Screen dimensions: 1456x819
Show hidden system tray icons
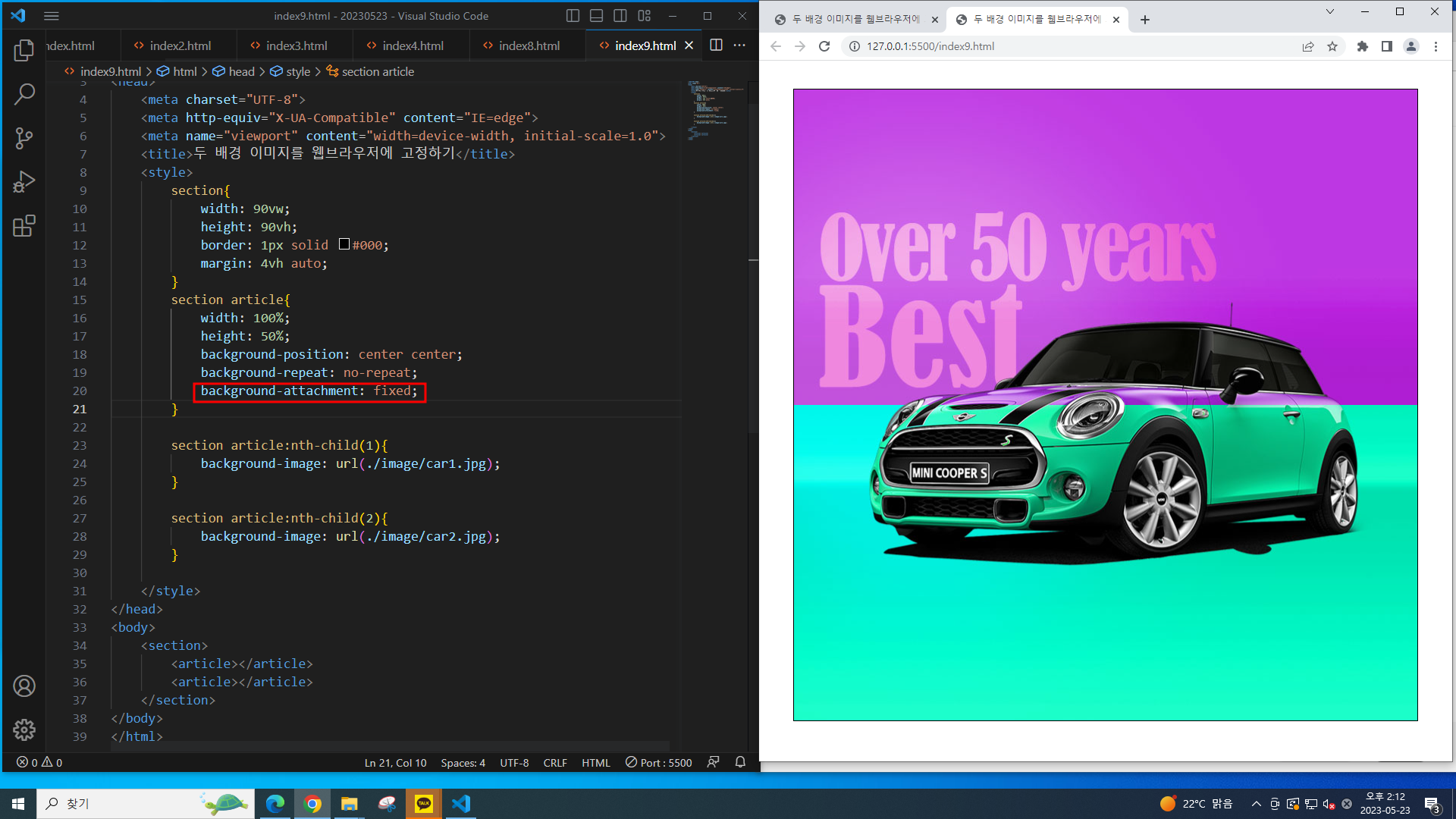tap(1256, 804)
